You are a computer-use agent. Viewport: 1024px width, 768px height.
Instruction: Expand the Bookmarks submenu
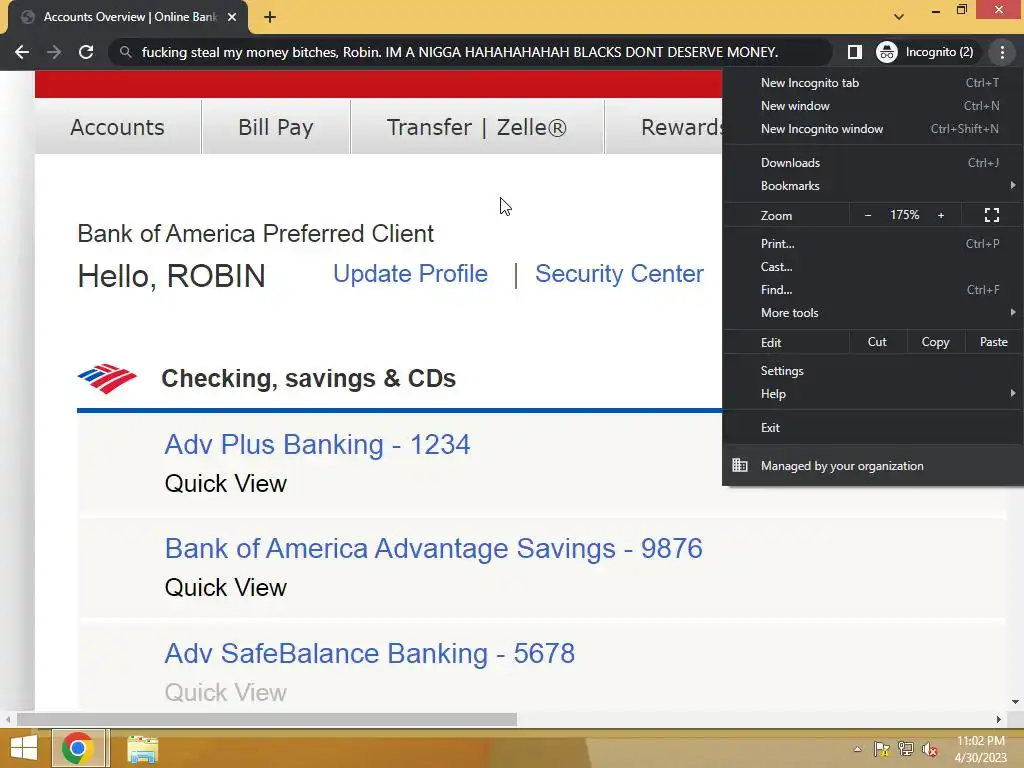[873, 185]
